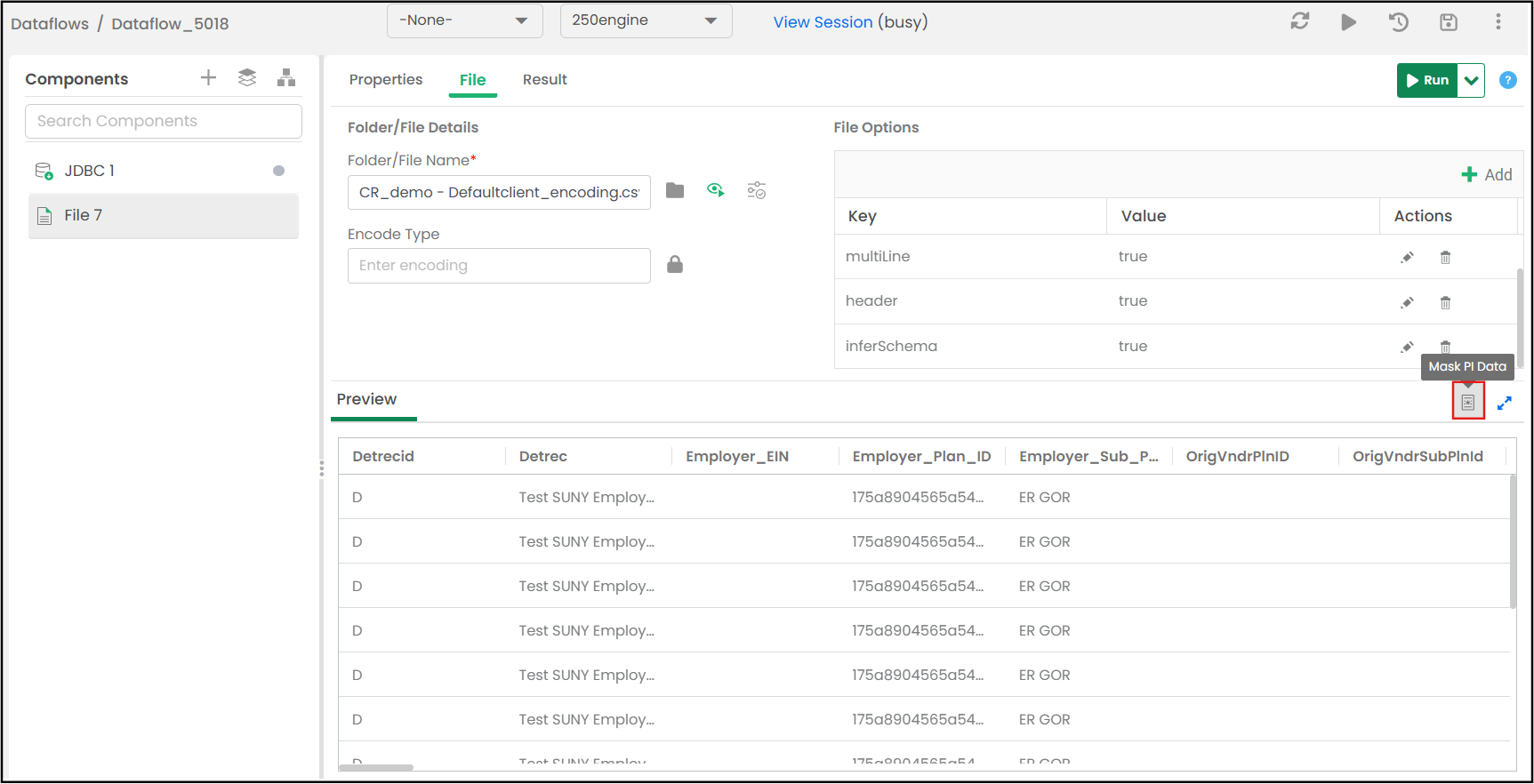
Task: Click the Search Components input field
Action: point(164,121)
